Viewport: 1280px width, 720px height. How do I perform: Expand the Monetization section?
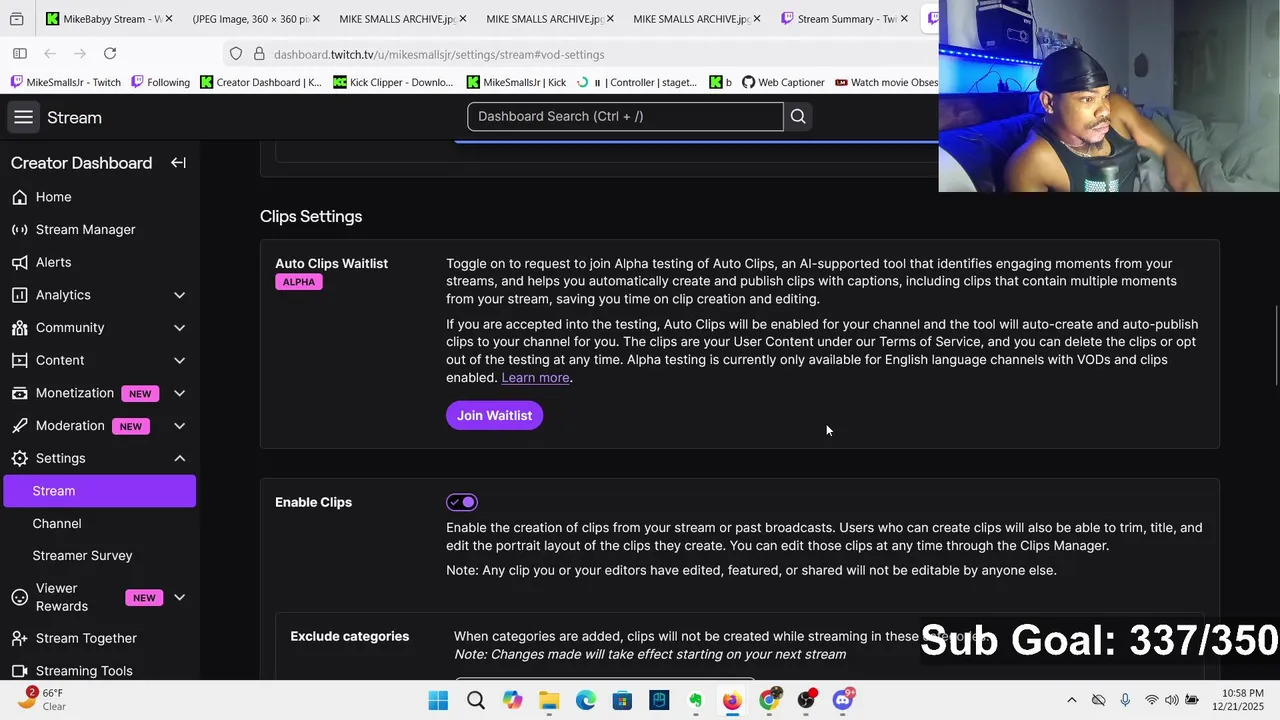(179, 393)
